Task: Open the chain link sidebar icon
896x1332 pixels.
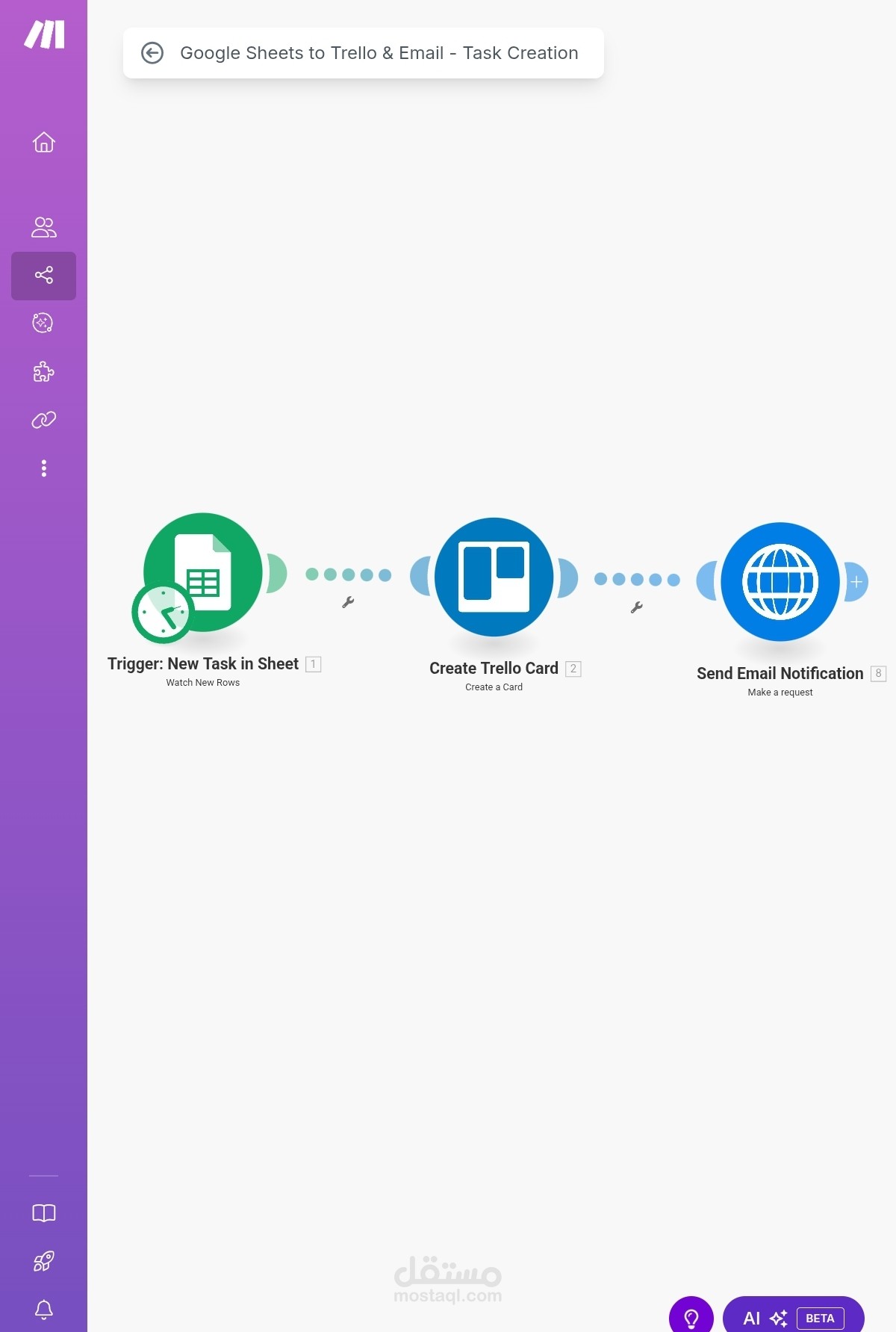Action: pos(44,420)
